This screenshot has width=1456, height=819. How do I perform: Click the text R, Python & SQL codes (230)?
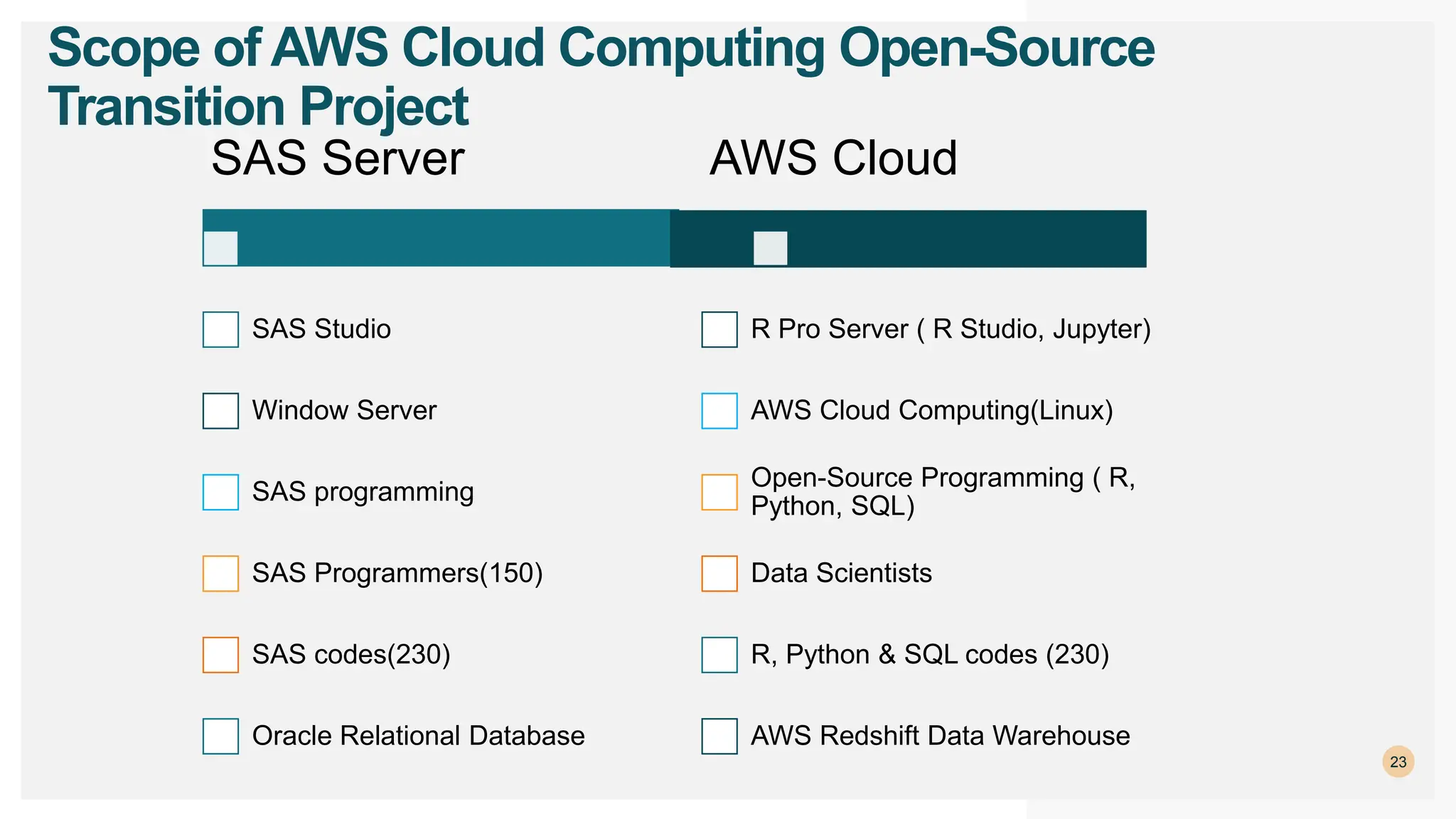(930, 655)
